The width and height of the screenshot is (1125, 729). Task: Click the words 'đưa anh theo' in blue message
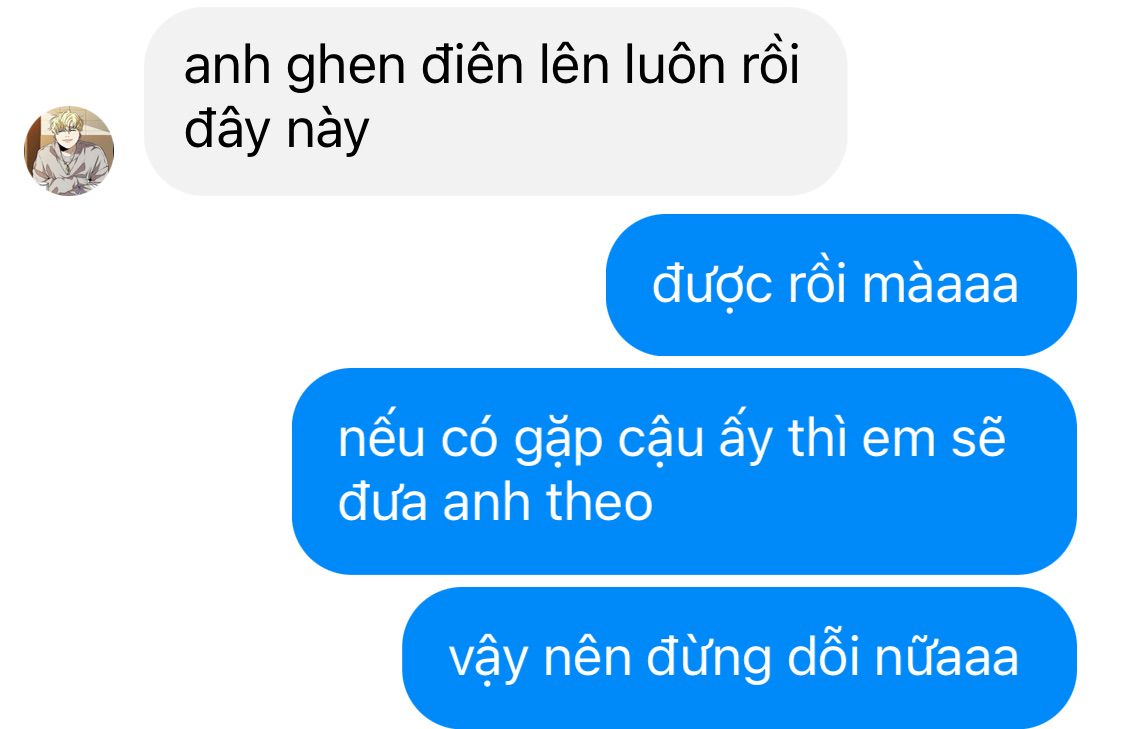pos(495,502)
